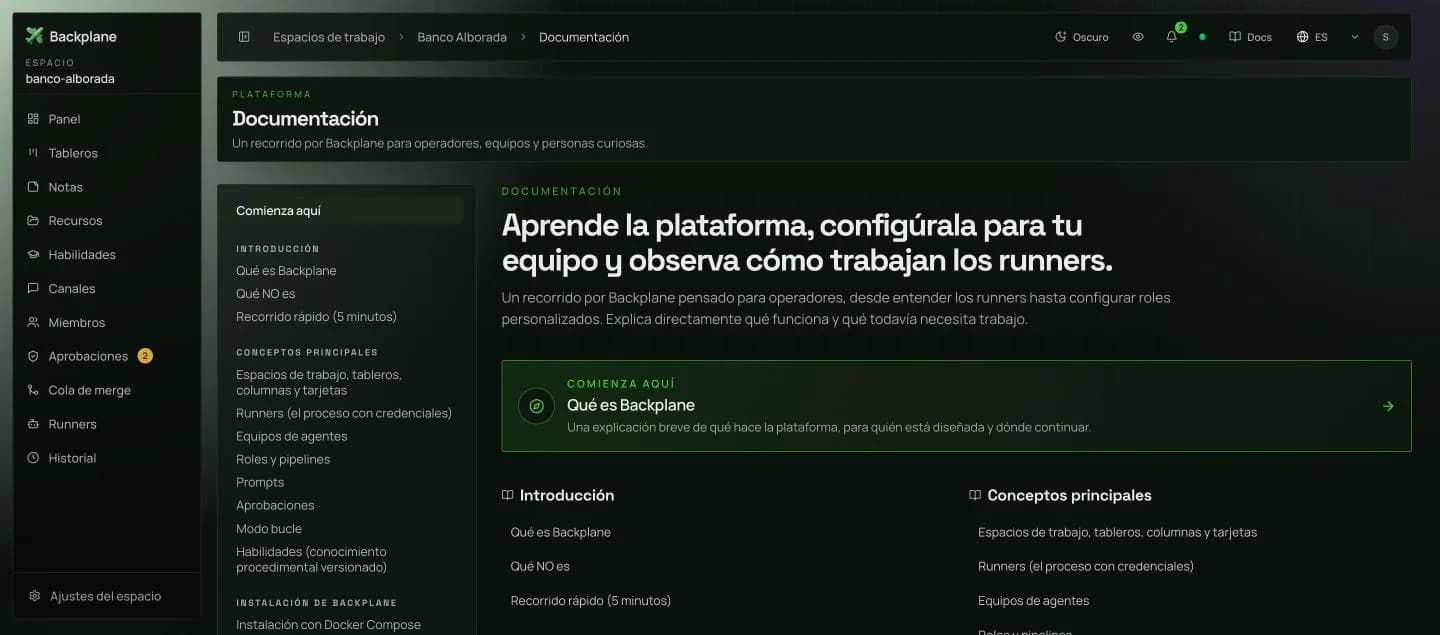The height and width of the screenshot is (635, 1440).
Task: Open Qué NO es under Introducción heading
Action: [540, 566]
